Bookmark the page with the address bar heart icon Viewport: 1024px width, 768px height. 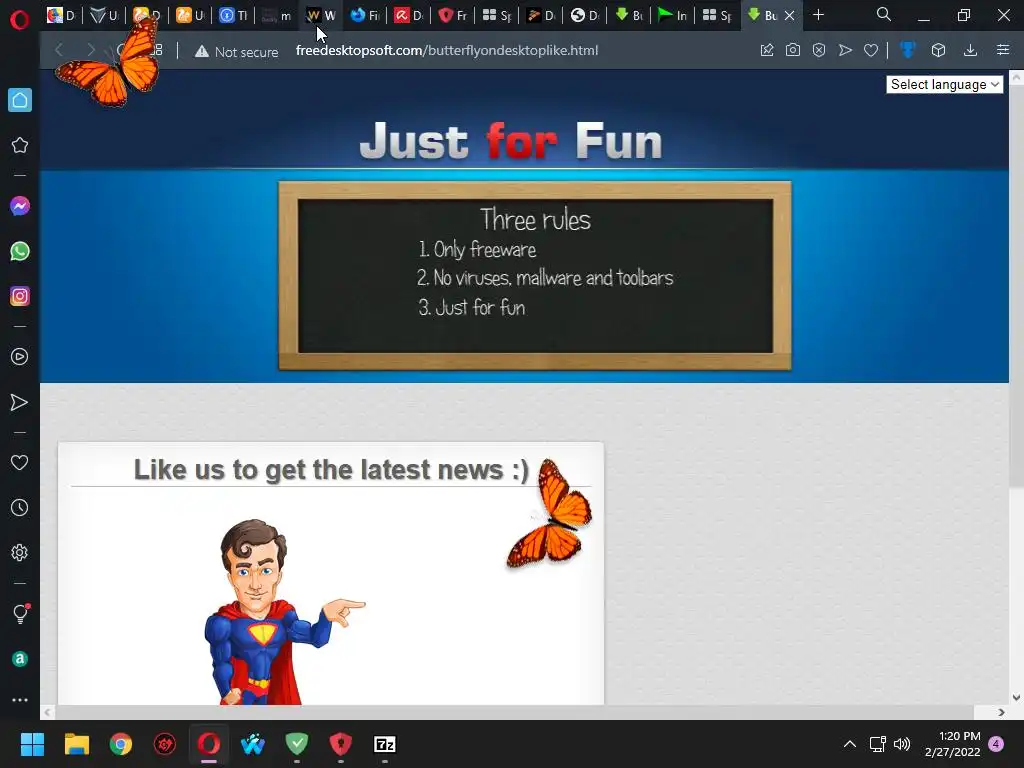click(871, 50)
